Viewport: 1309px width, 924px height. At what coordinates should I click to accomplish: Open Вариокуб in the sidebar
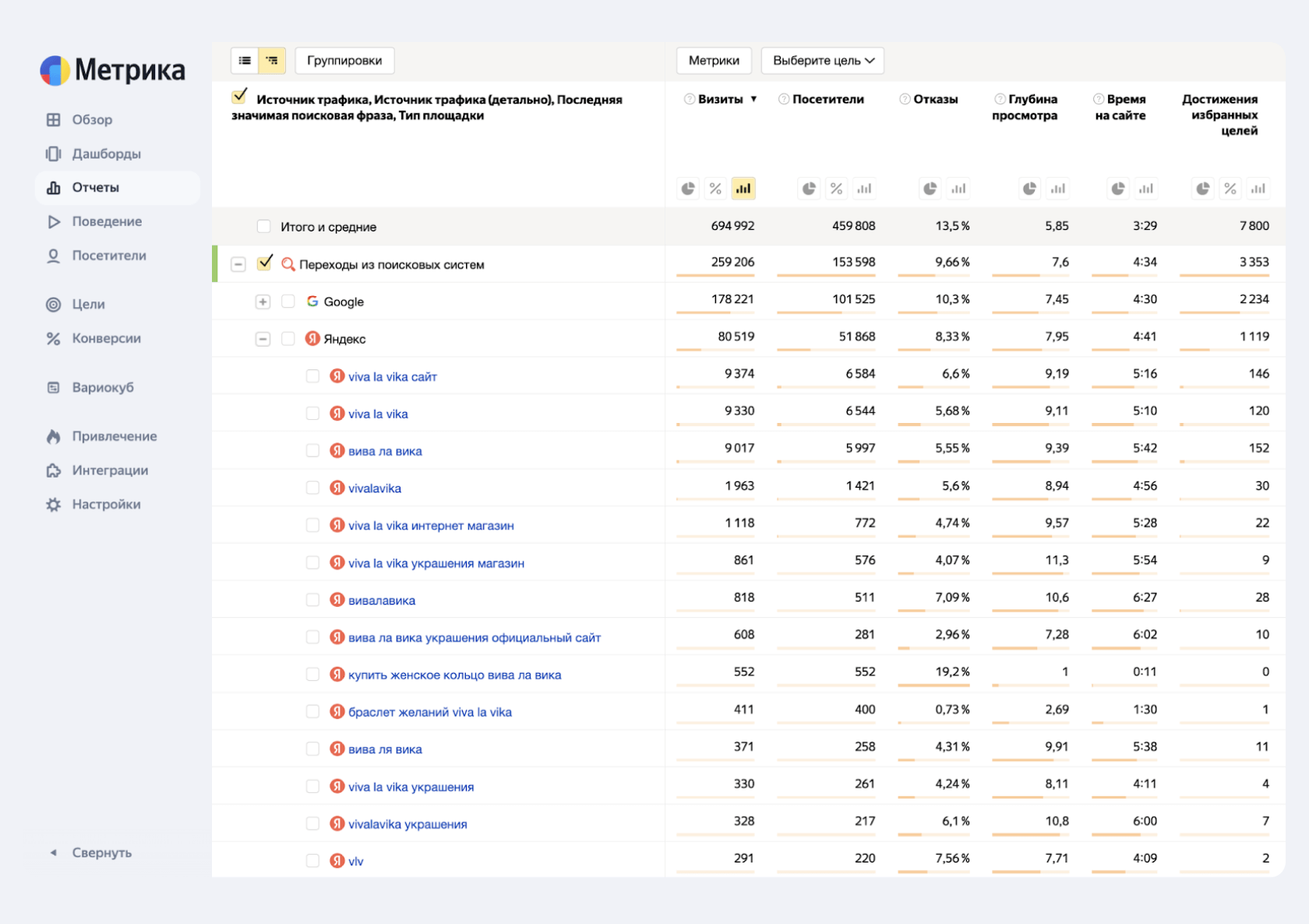[x=90, y=387]
